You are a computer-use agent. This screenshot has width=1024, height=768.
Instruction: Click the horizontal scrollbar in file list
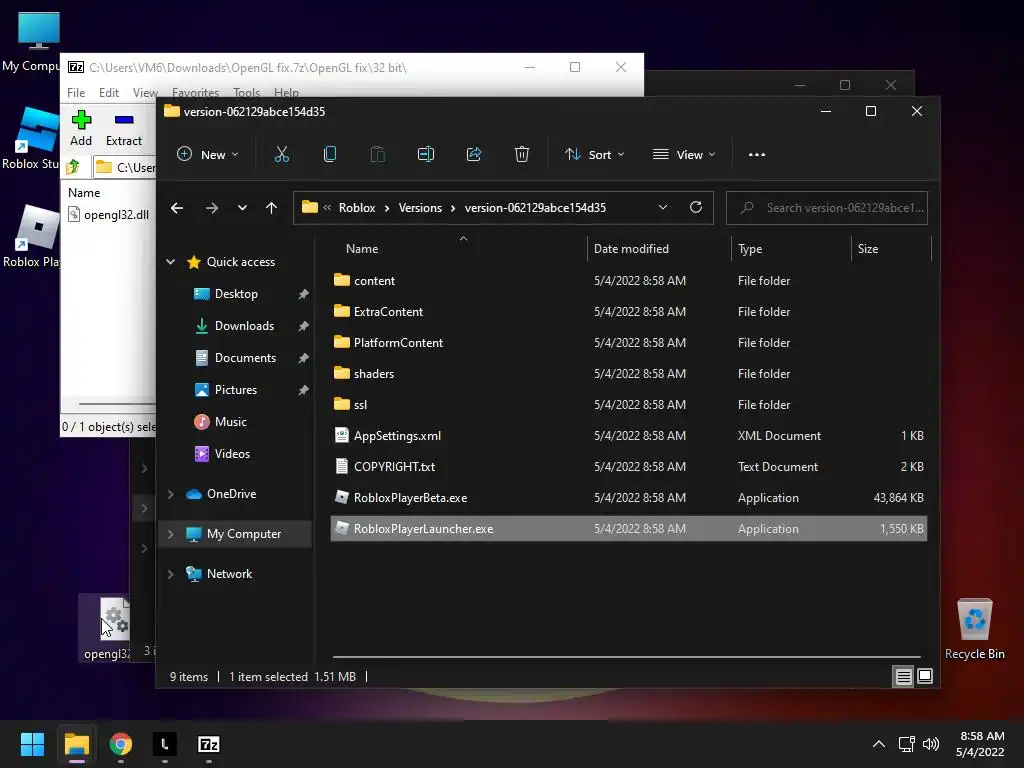pyautogui.click(x=626, y=656)
